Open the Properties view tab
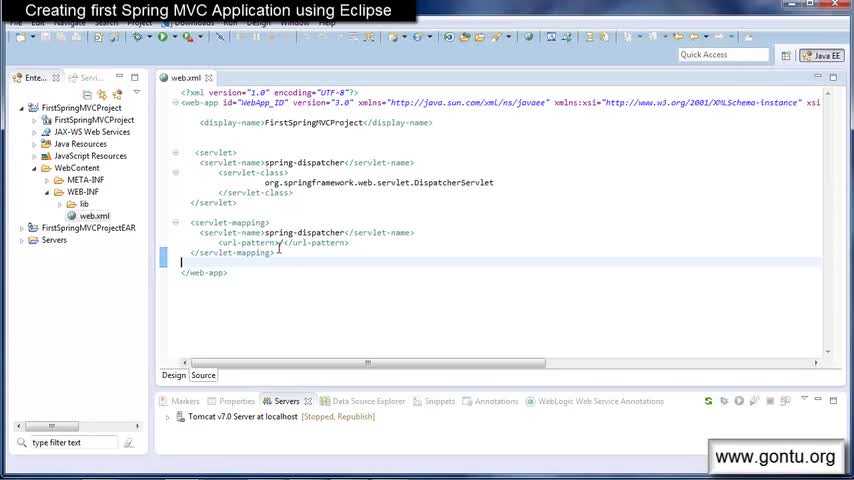Screen dimensions: 854x480 (x=231, y=402)
